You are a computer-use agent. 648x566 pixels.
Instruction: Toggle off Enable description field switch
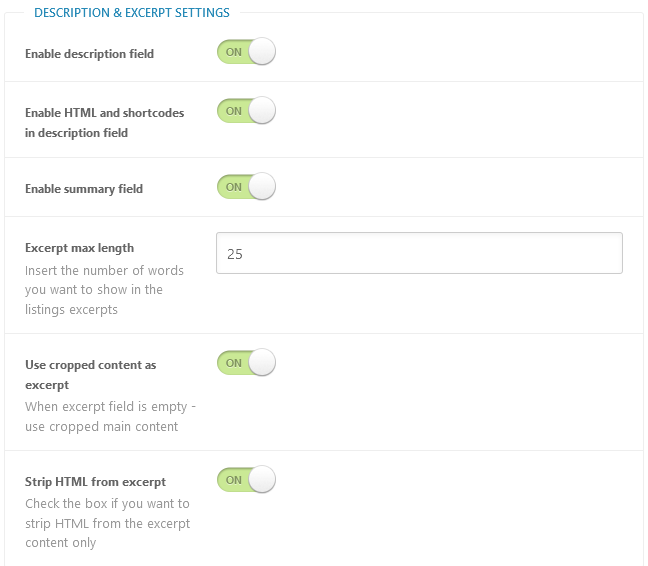246,52
